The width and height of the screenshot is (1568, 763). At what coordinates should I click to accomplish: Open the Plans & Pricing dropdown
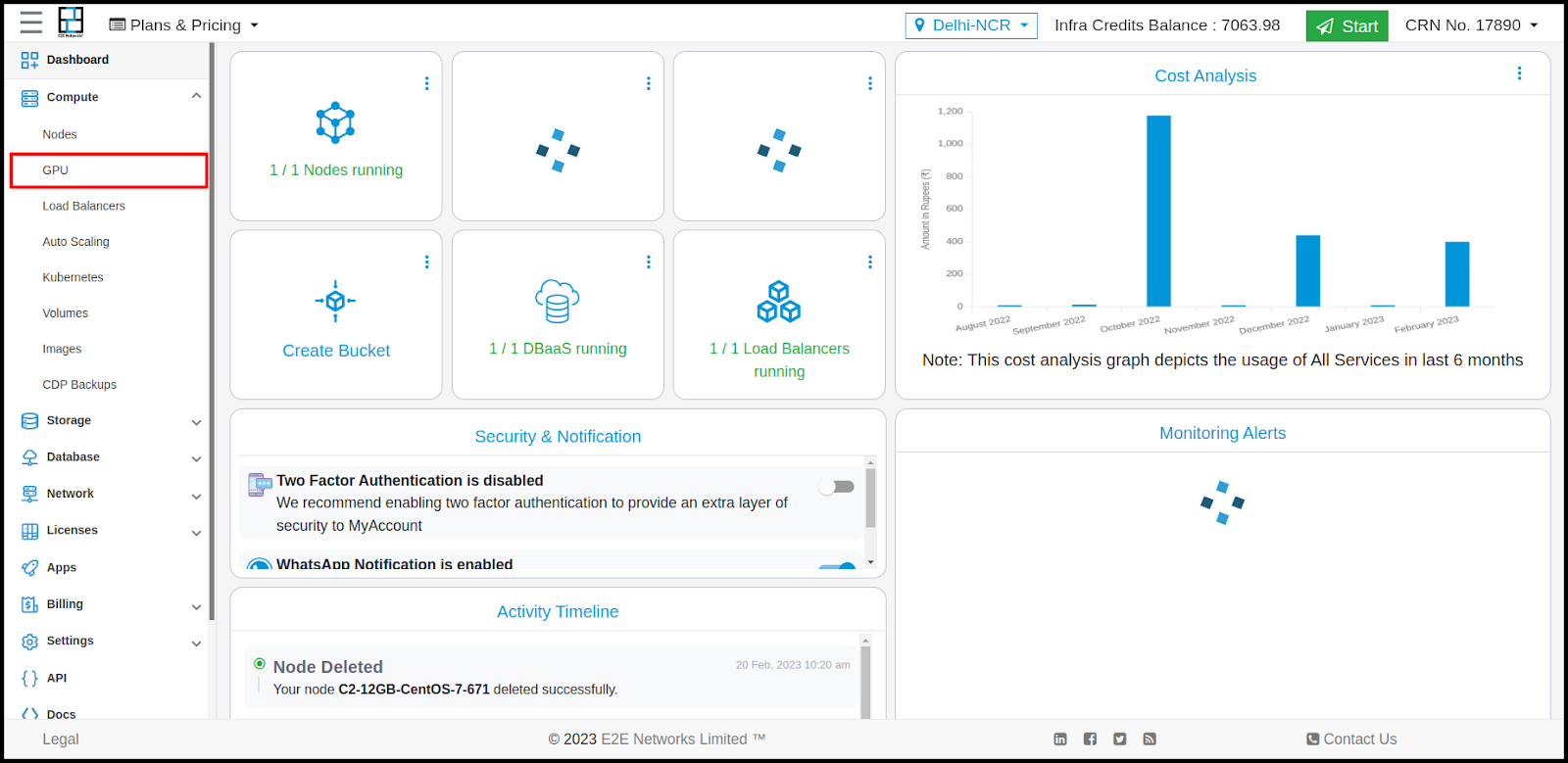click(183, 24)
